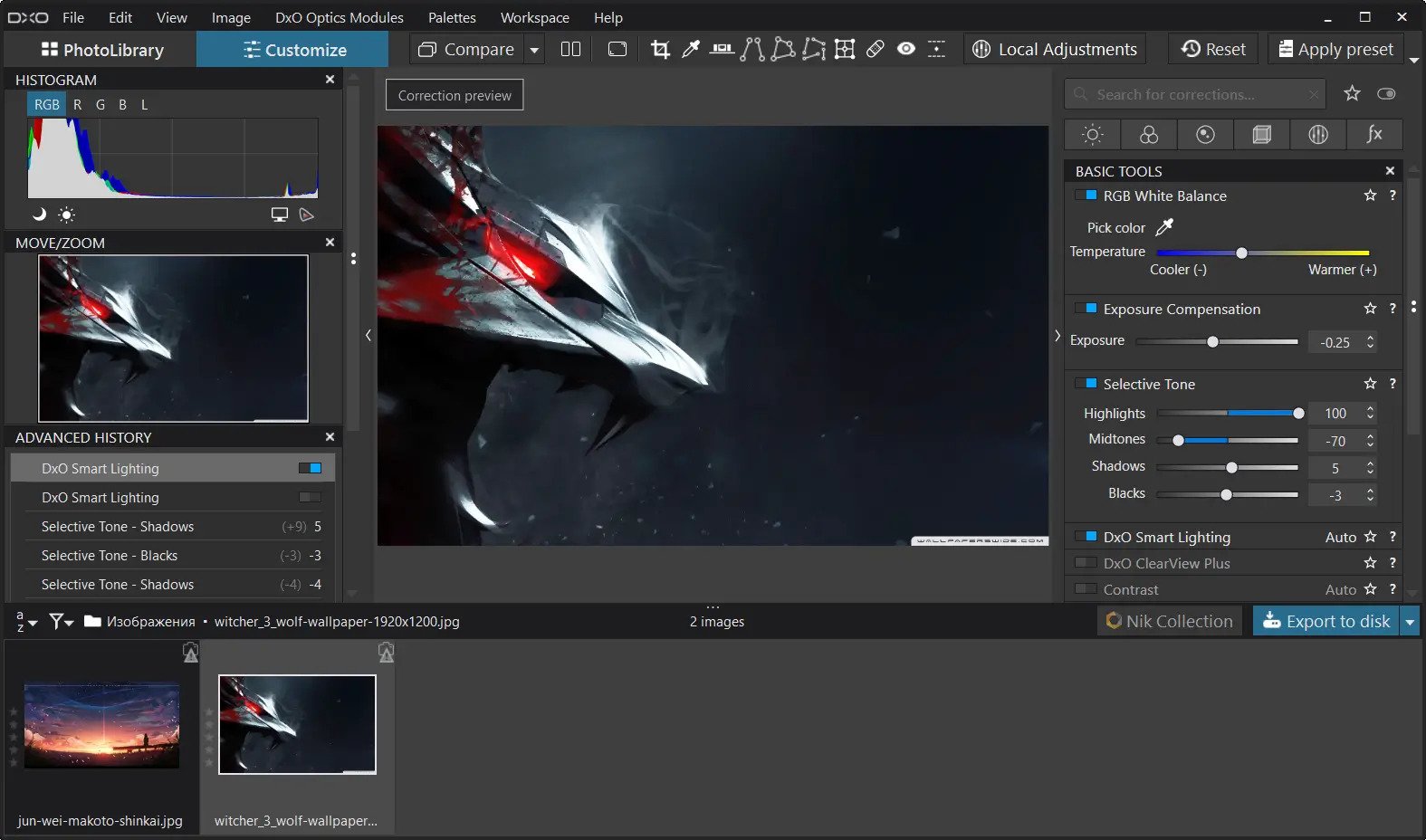Select the Crop tool
The width and height of the screenshot is (1426, 840).
660,49
